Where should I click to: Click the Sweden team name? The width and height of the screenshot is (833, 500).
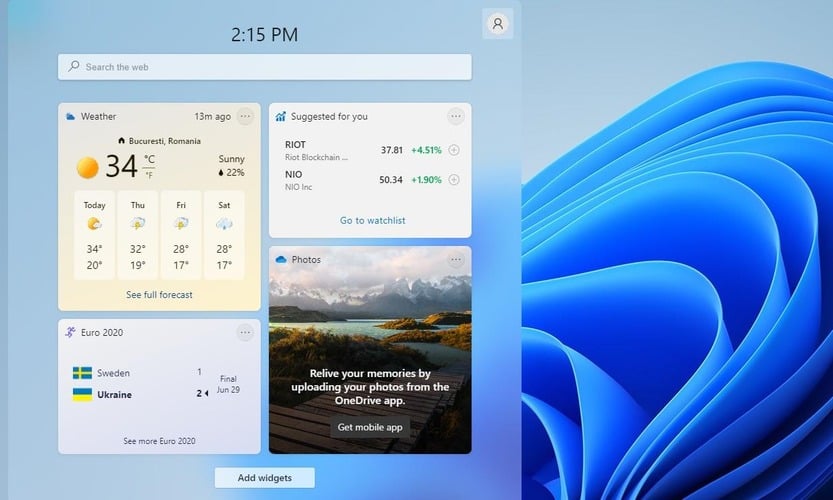click(x=113, y=373)
